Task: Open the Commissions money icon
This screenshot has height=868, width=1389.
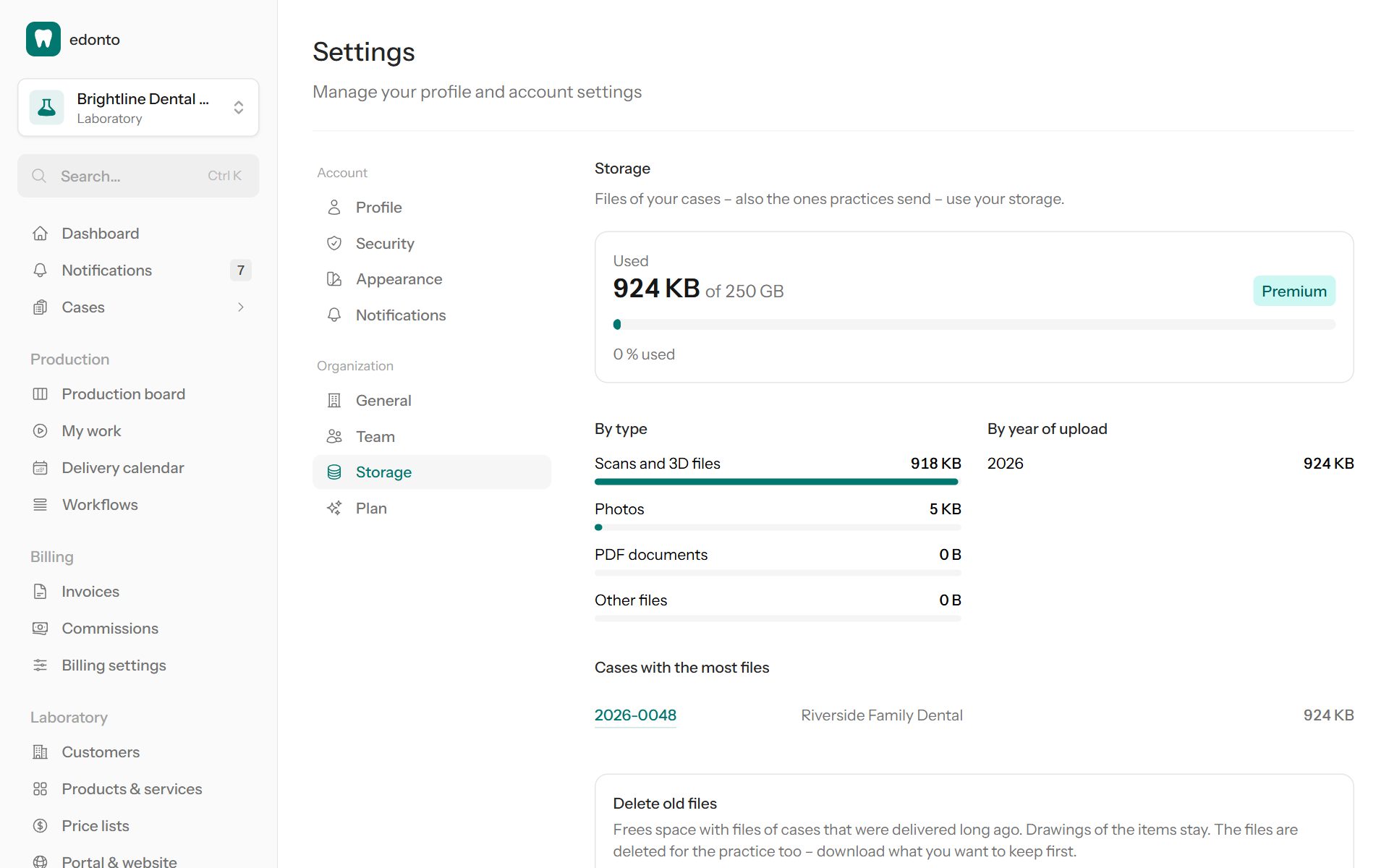Action: click(x=41, y=629)
